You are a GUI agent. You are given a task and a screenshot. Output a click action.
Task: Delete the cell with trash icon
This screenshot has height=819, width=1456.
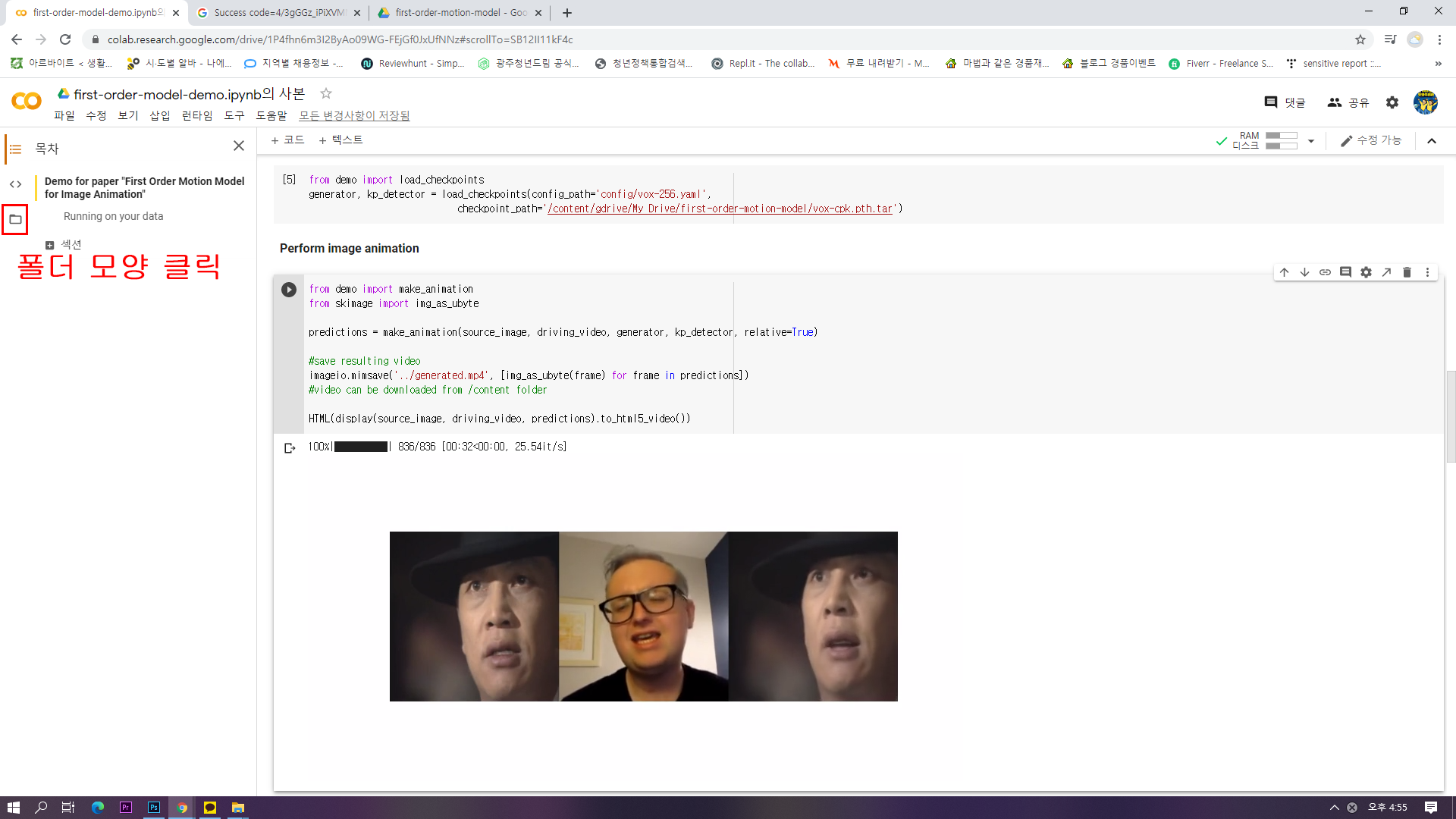1407,272
